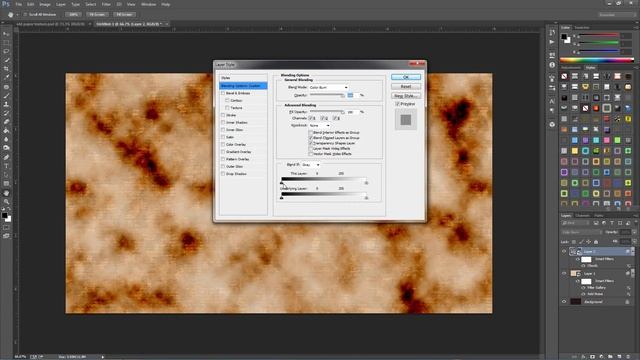The image size is (640, 360).
Task: Click the Fit Screen button
Action: (97, 14)
